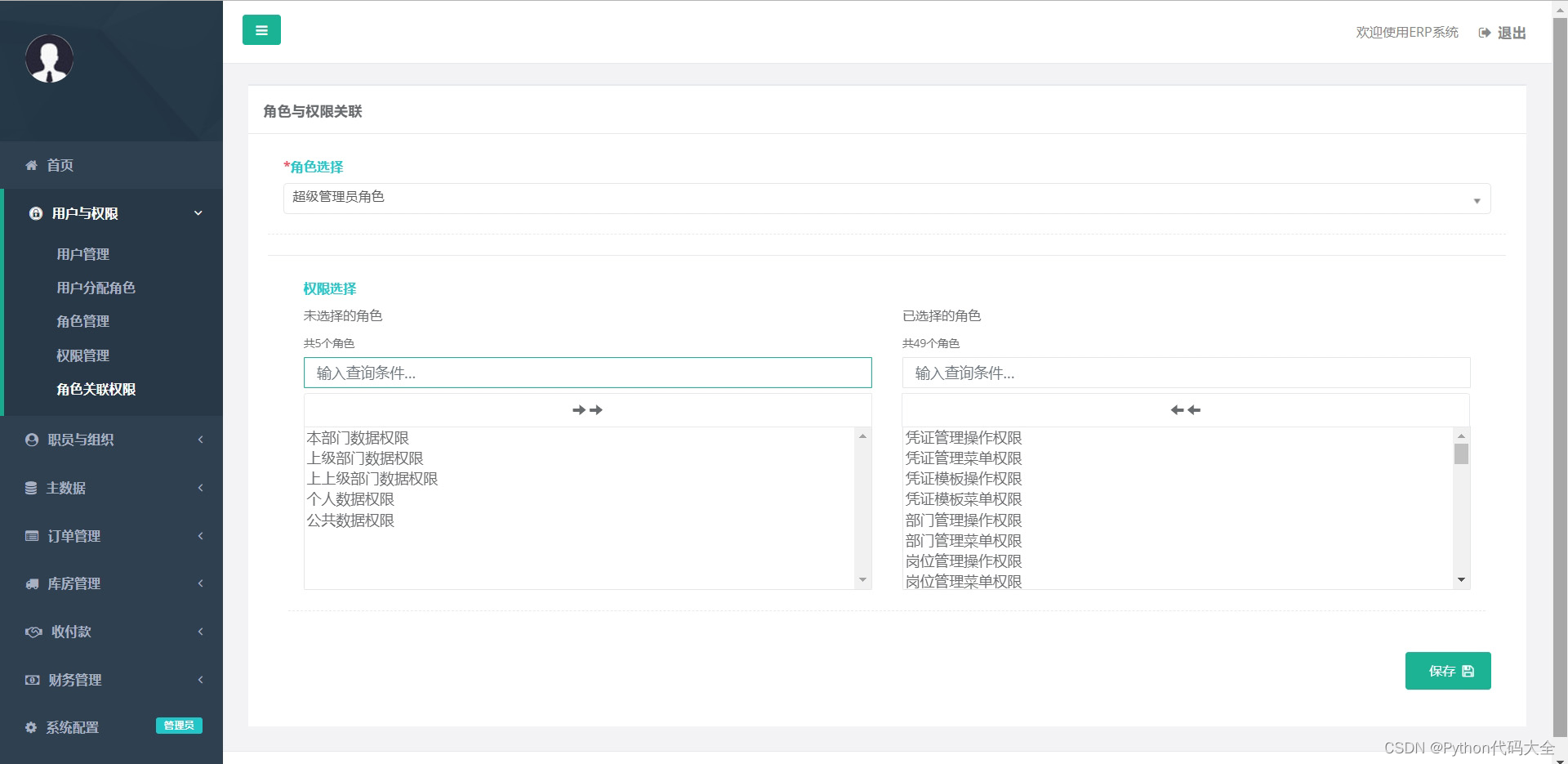Viewport: 1568px width, 764px height.
Task: Click the down arrow of selected list scrollbar
Action: point(1462,580)
